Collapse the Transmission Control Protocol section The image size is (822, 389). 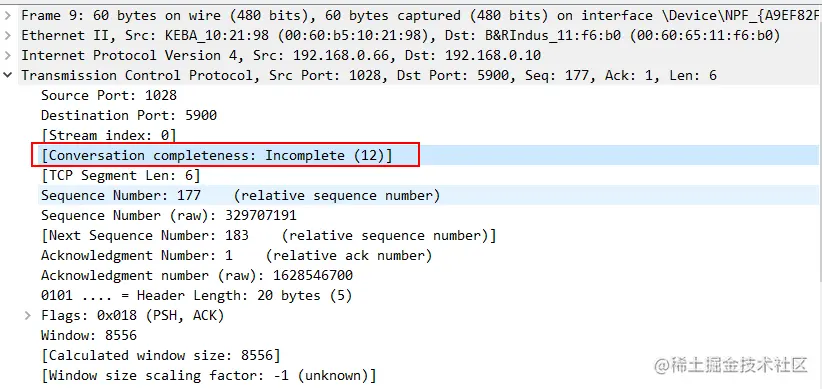pyautogui.click(x=7, y=75)
